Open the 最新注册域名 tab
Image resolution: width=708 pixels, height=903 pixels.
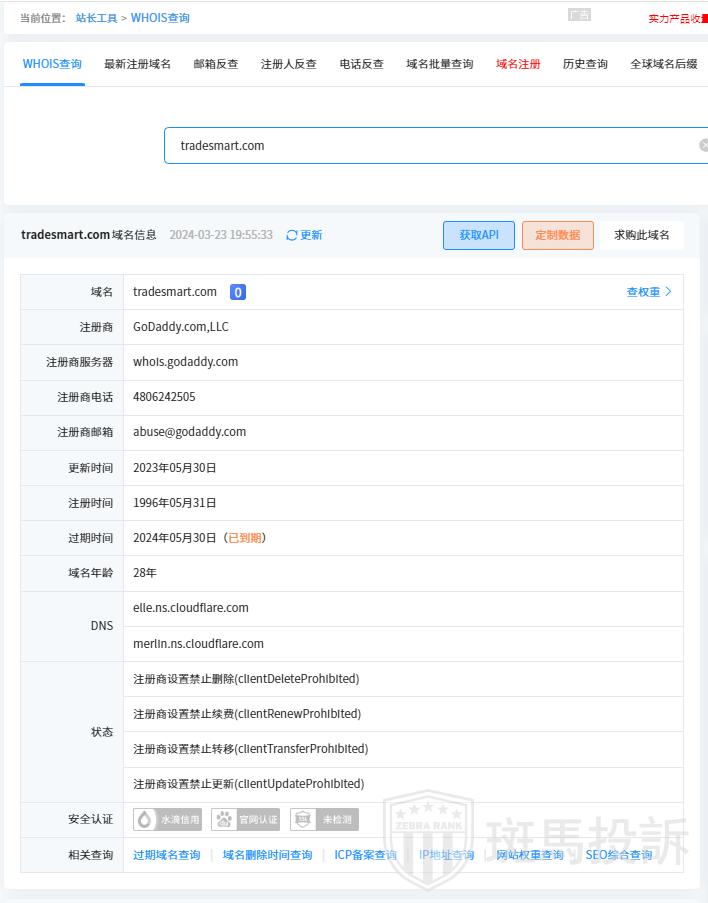click(137, 64)
